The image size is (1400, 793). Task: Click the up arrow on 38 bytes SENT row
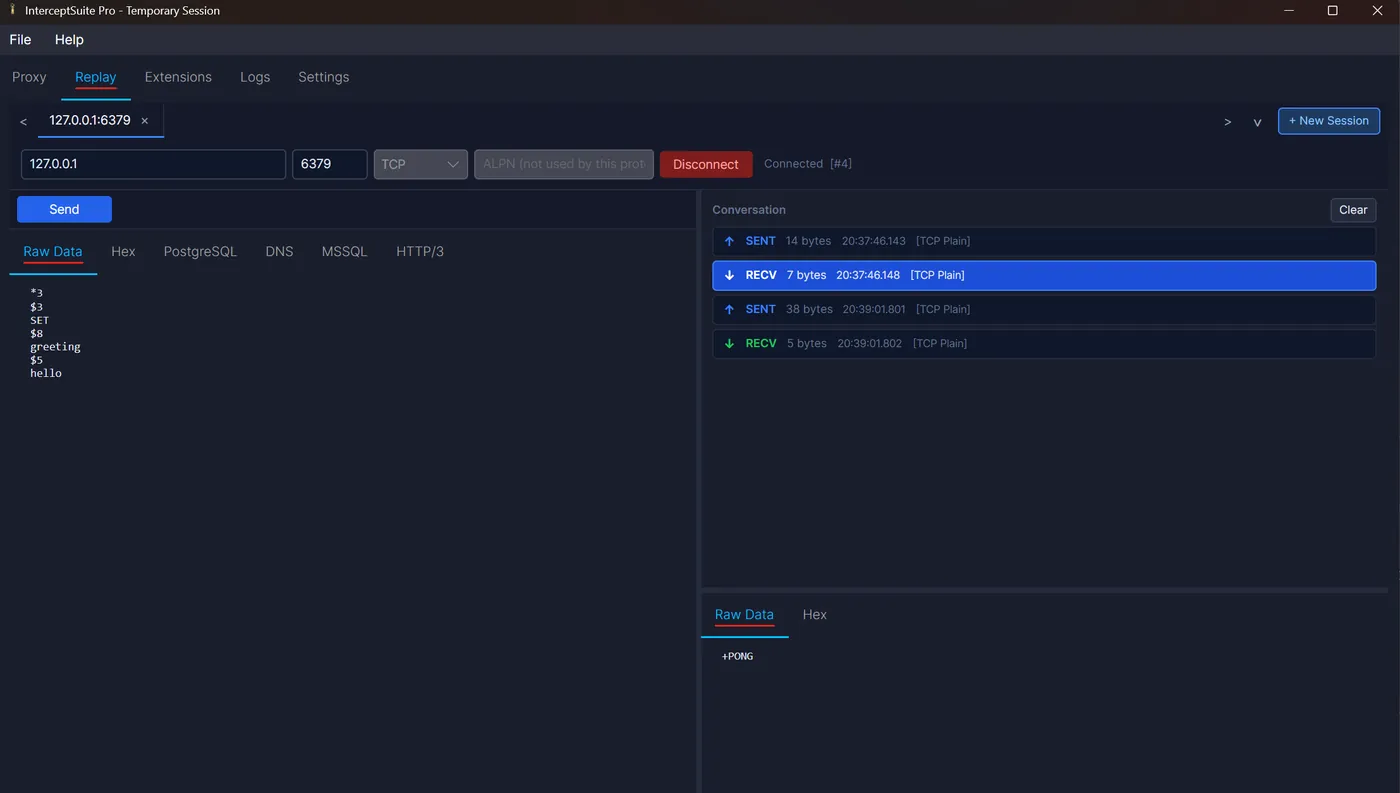[x=729, y=309]
